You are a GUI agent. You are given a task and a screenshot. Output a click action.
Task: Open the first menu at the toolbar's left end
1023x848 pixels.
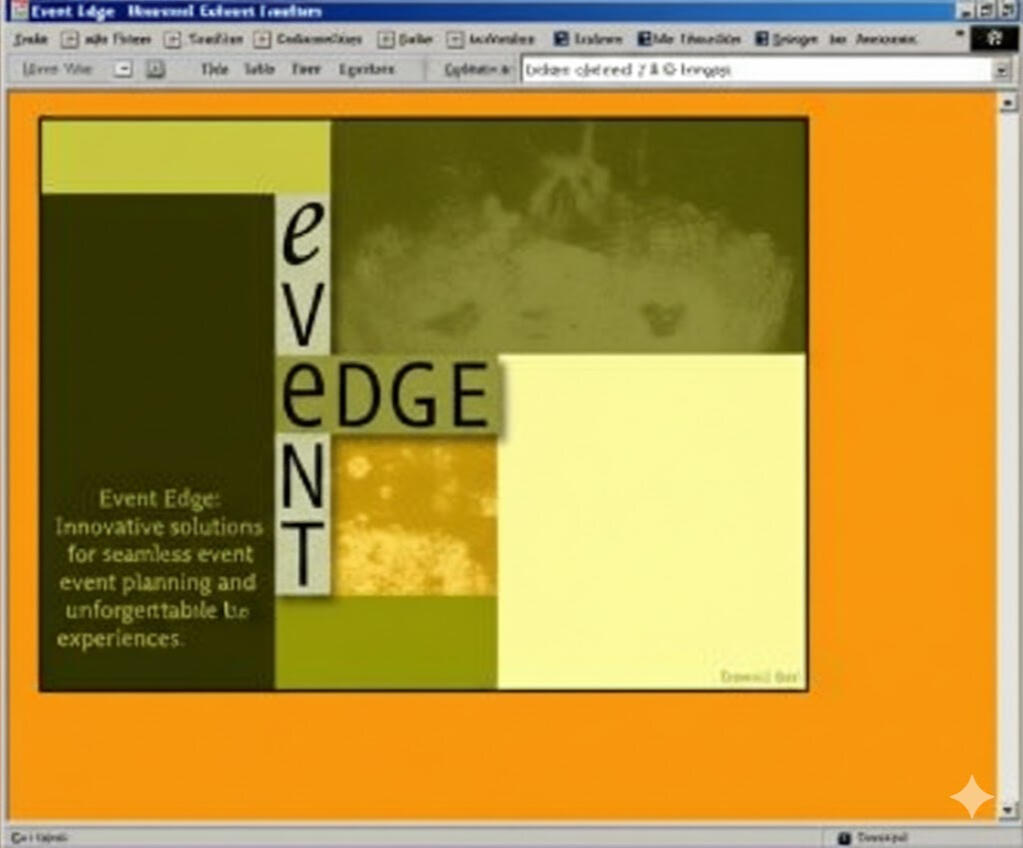pos(31,39)
